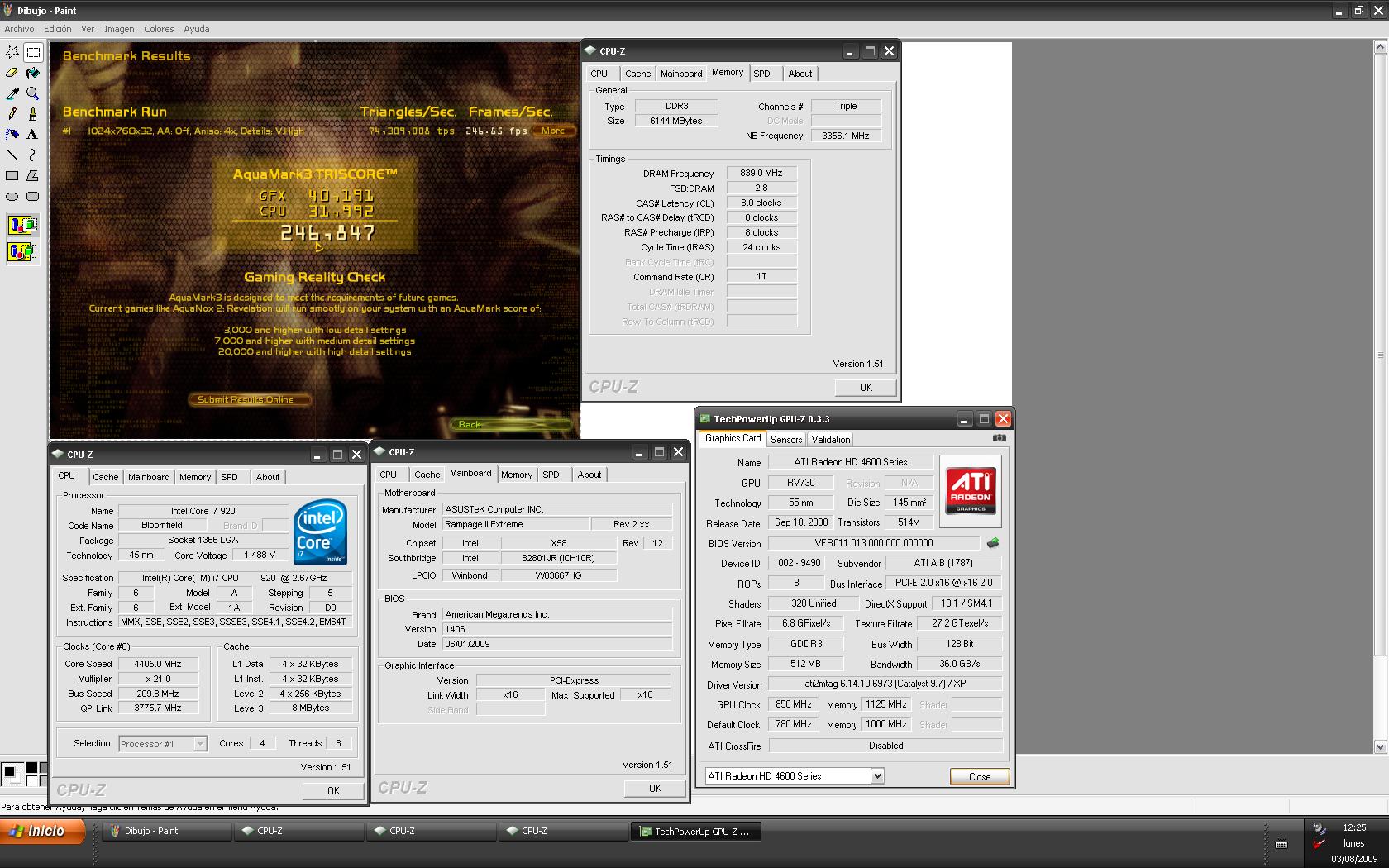Select the Pick Color eyedropper tool

pos(12,93)
